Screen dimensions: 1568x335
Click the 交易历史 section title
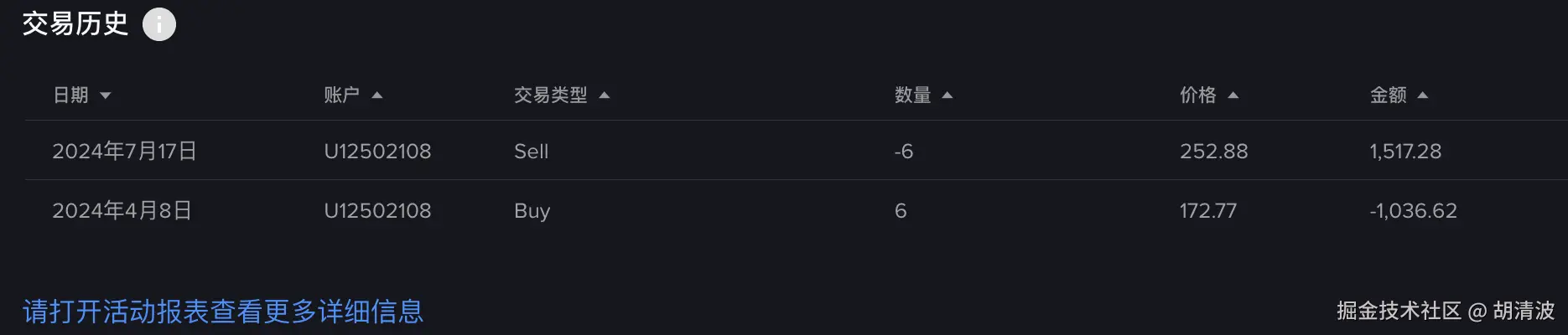click(x=75, y=23)
